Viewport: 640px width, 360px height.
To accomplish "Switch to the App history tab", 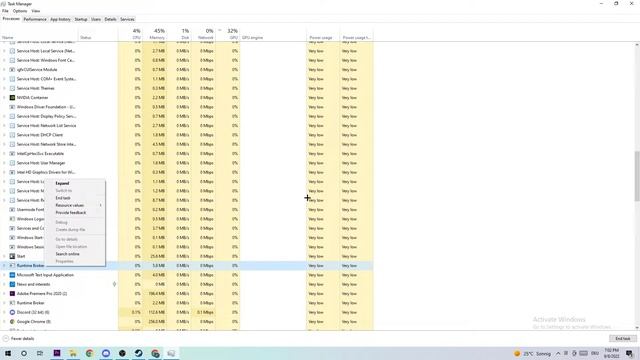I will (60, 19).
